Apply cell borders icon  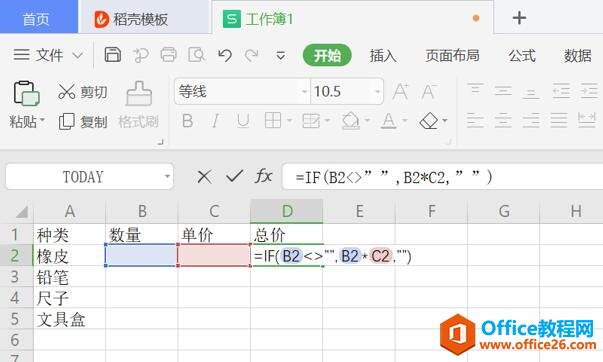point(273,120)
